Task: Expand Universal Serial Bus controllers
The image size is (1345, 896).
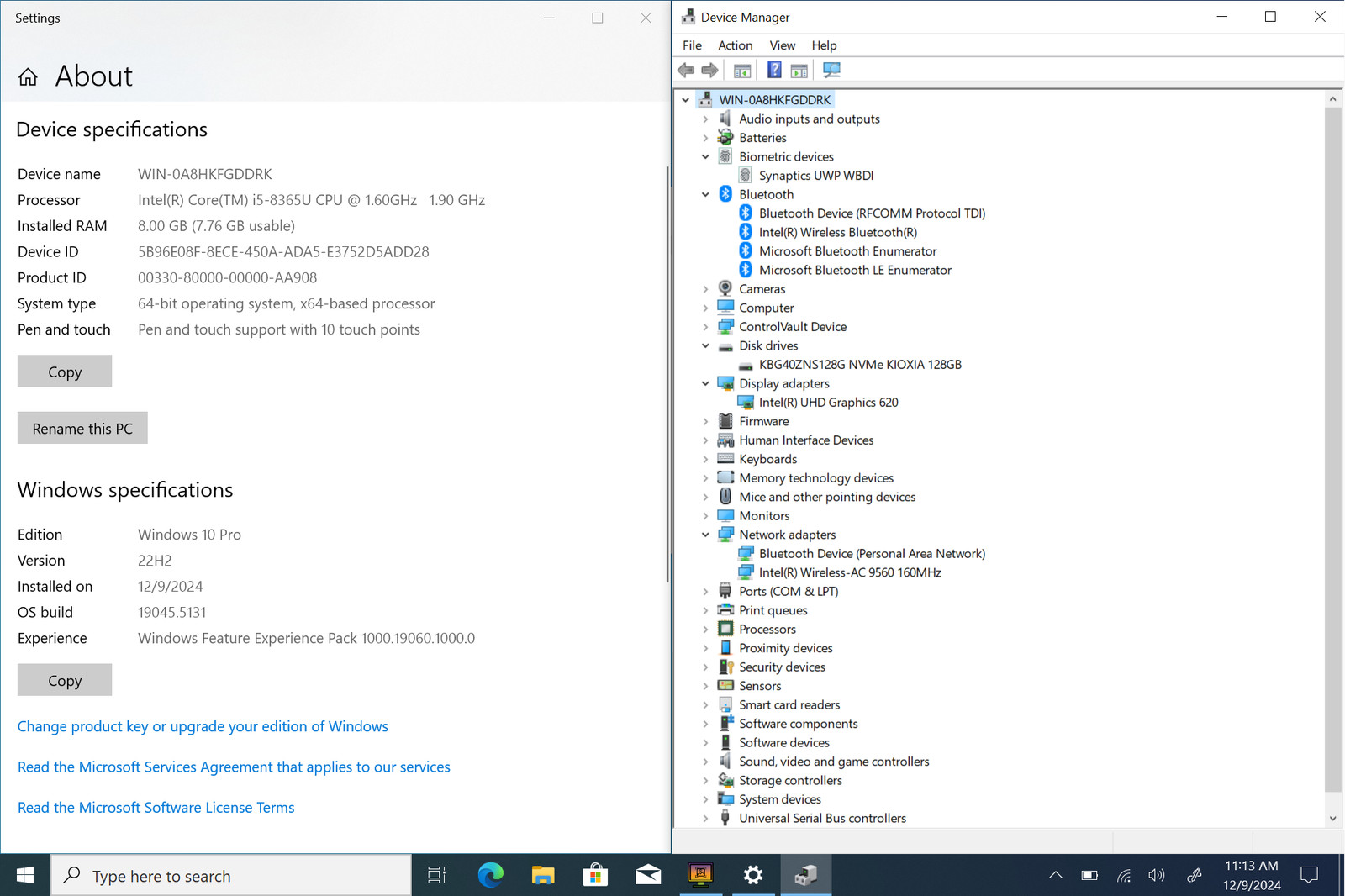Action: click(x=706, y=819)
